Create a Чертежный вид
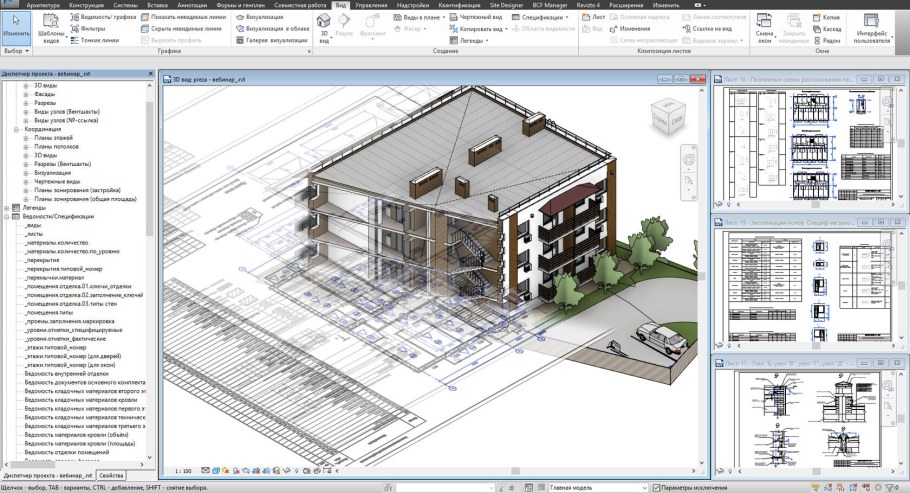The height and width of the screenshot is (493, 910). (x=476, y=17)
